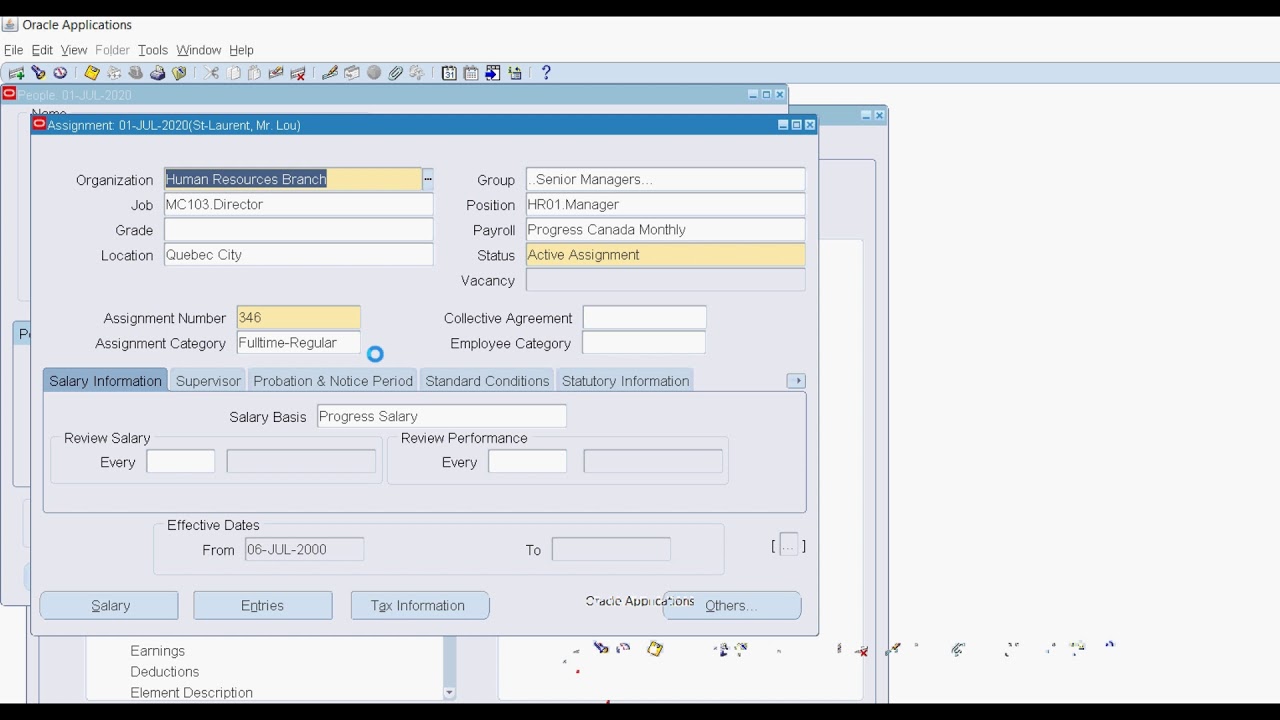
Task: Click the Entries button
Action: (262, 606)
